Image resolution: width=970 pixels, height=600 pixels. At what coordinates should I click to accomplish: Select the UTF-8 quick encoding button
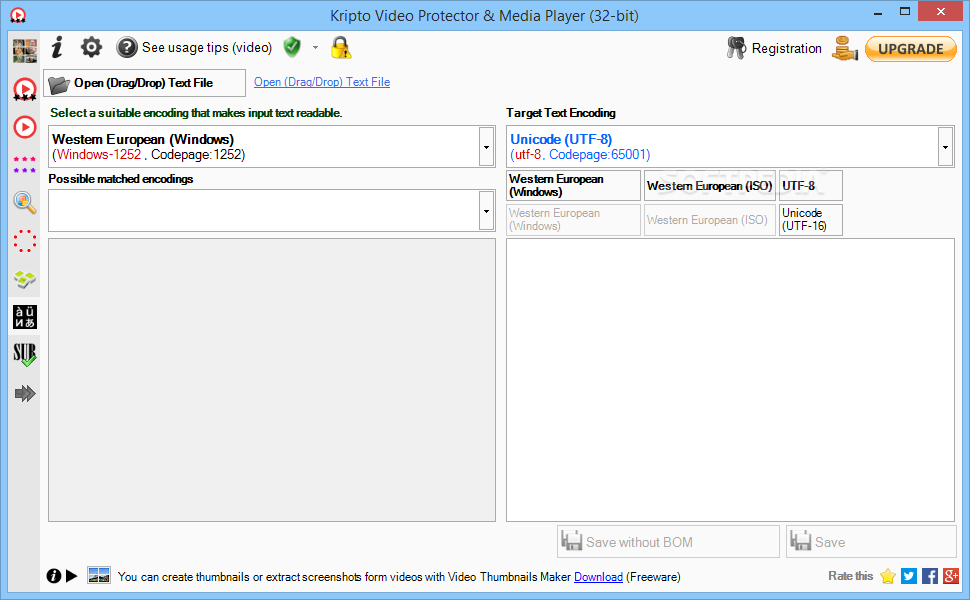[x=810, y=186]
